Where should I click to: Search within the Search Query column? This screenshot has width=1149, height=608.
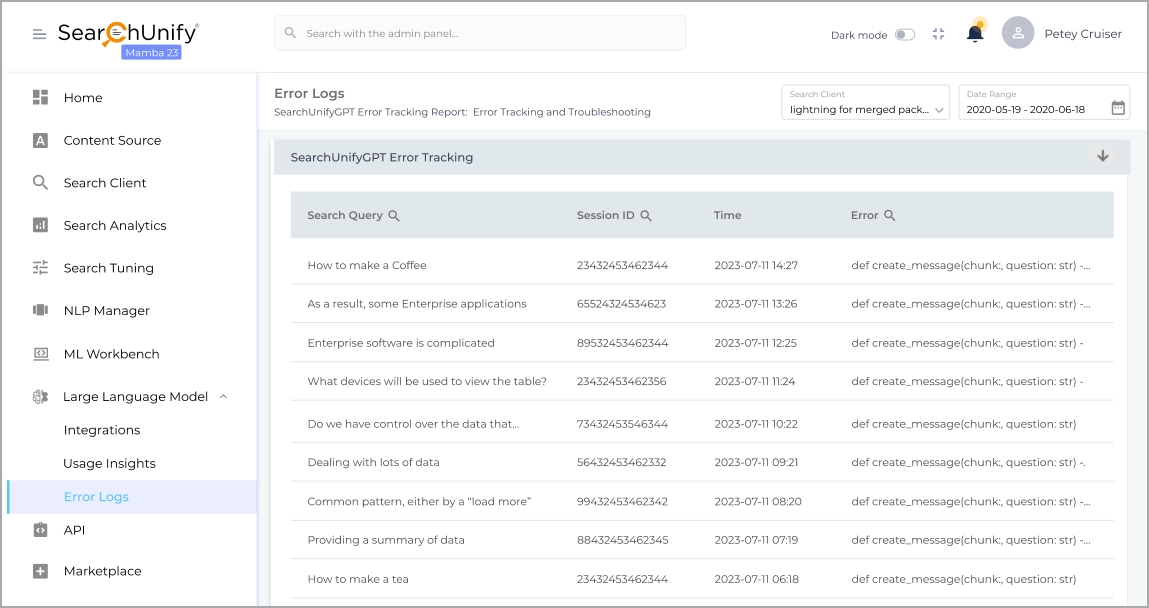[x=394, y=215]
